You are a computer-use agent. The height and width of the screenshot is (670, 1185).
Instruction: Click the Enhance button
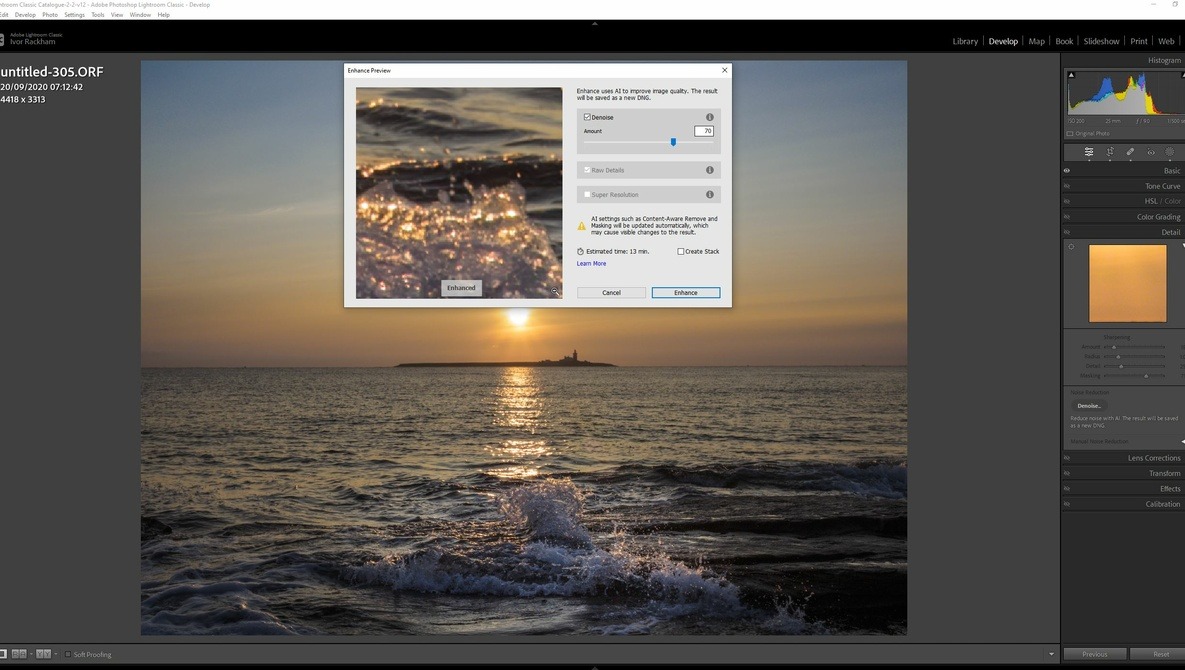click(x=685, y=293)
